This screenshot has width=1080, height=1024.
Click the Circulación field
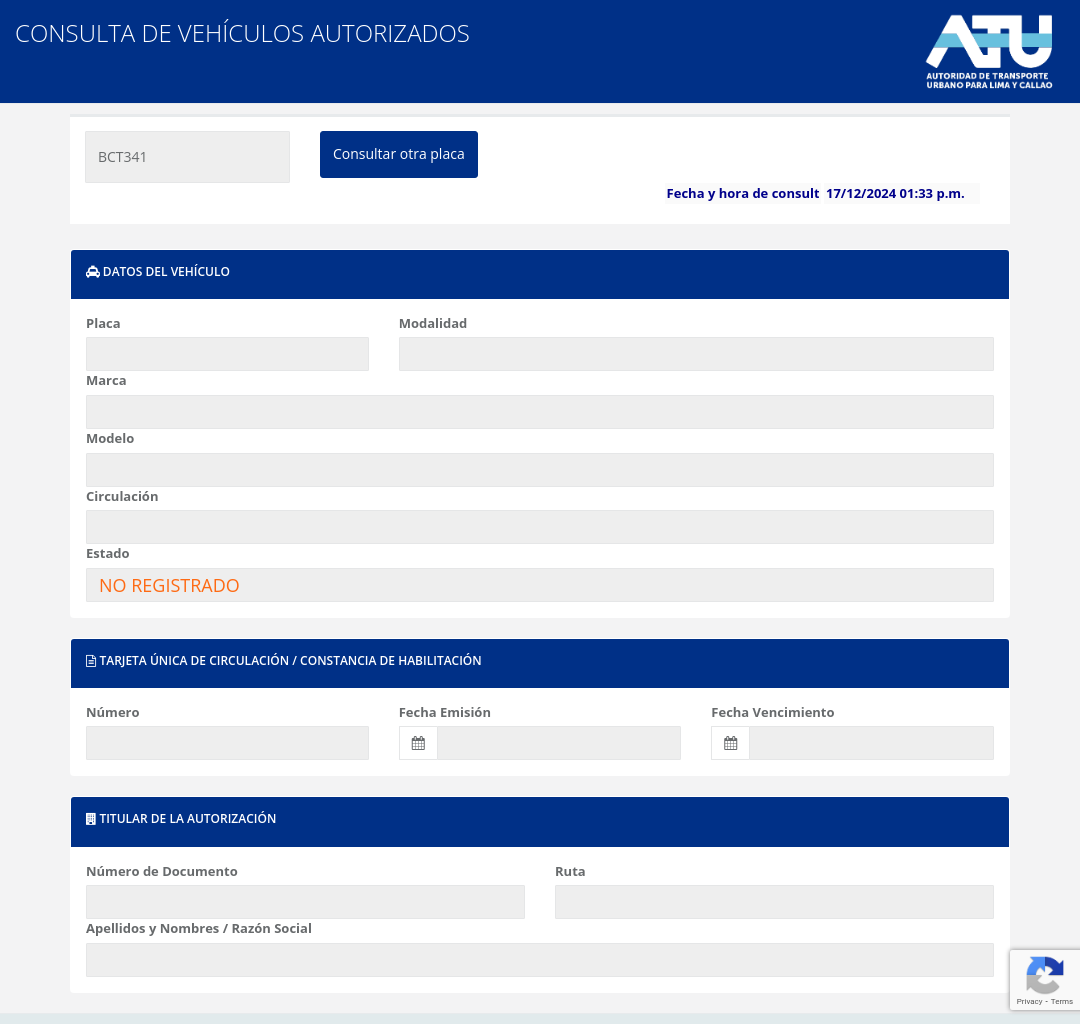click(540, 527)
